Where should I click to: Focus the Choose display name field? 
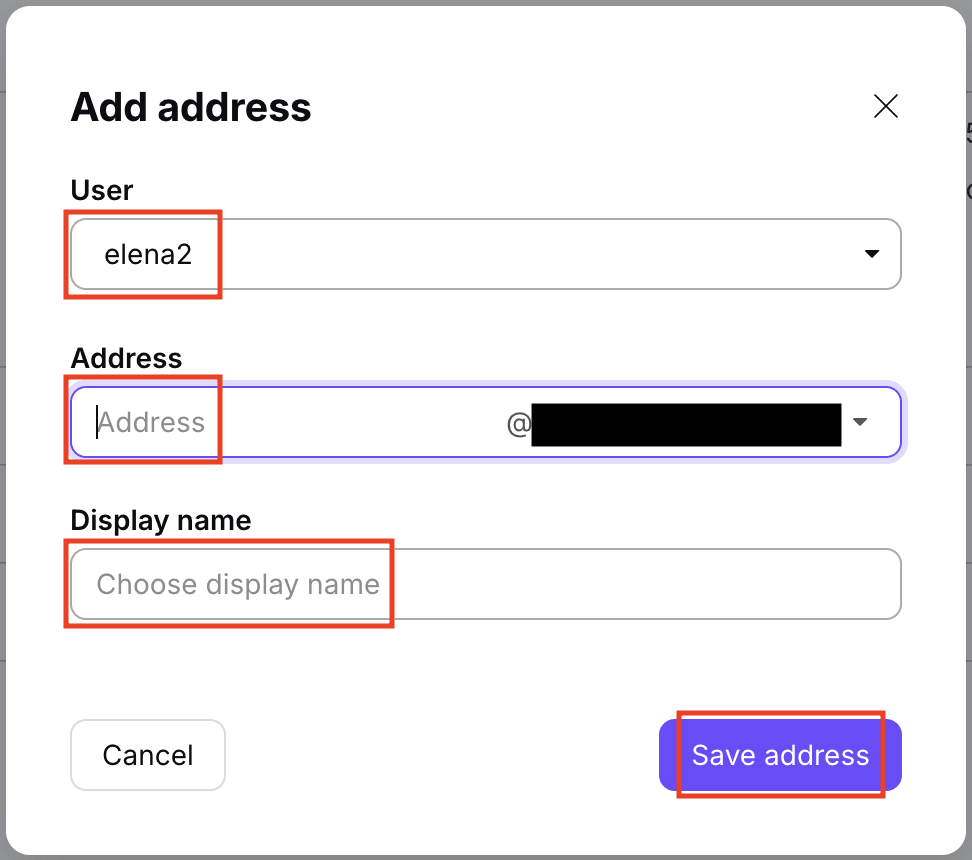point(300,584)
